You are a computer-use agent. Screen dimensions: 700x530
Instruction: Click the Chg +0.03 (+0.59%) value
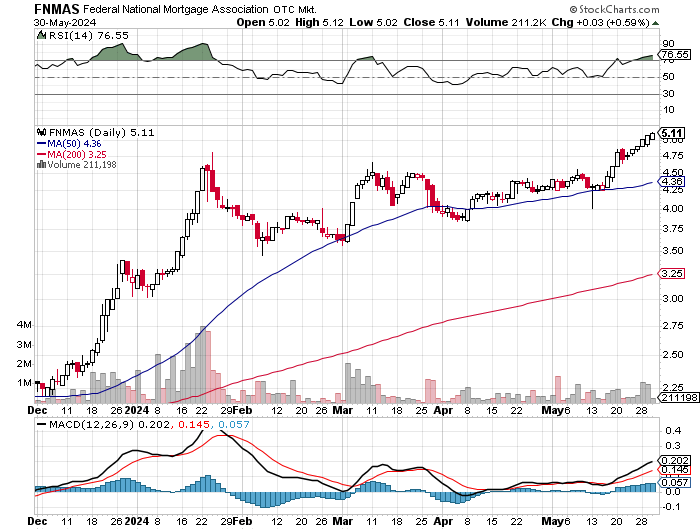click(600, 22)
